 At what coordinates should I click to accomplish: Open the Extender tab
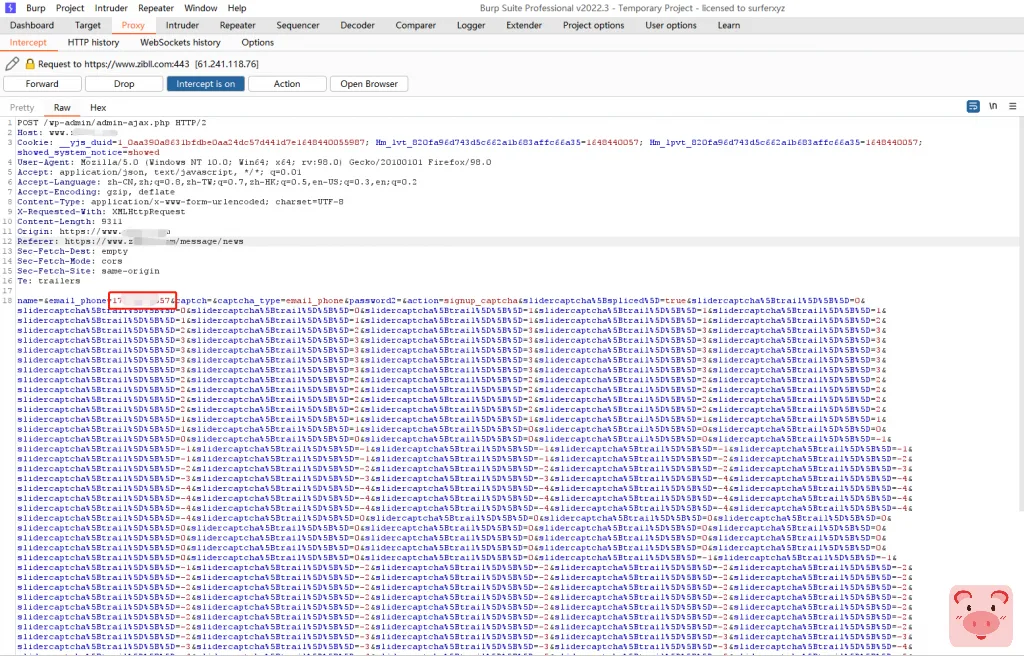[524, 25]
